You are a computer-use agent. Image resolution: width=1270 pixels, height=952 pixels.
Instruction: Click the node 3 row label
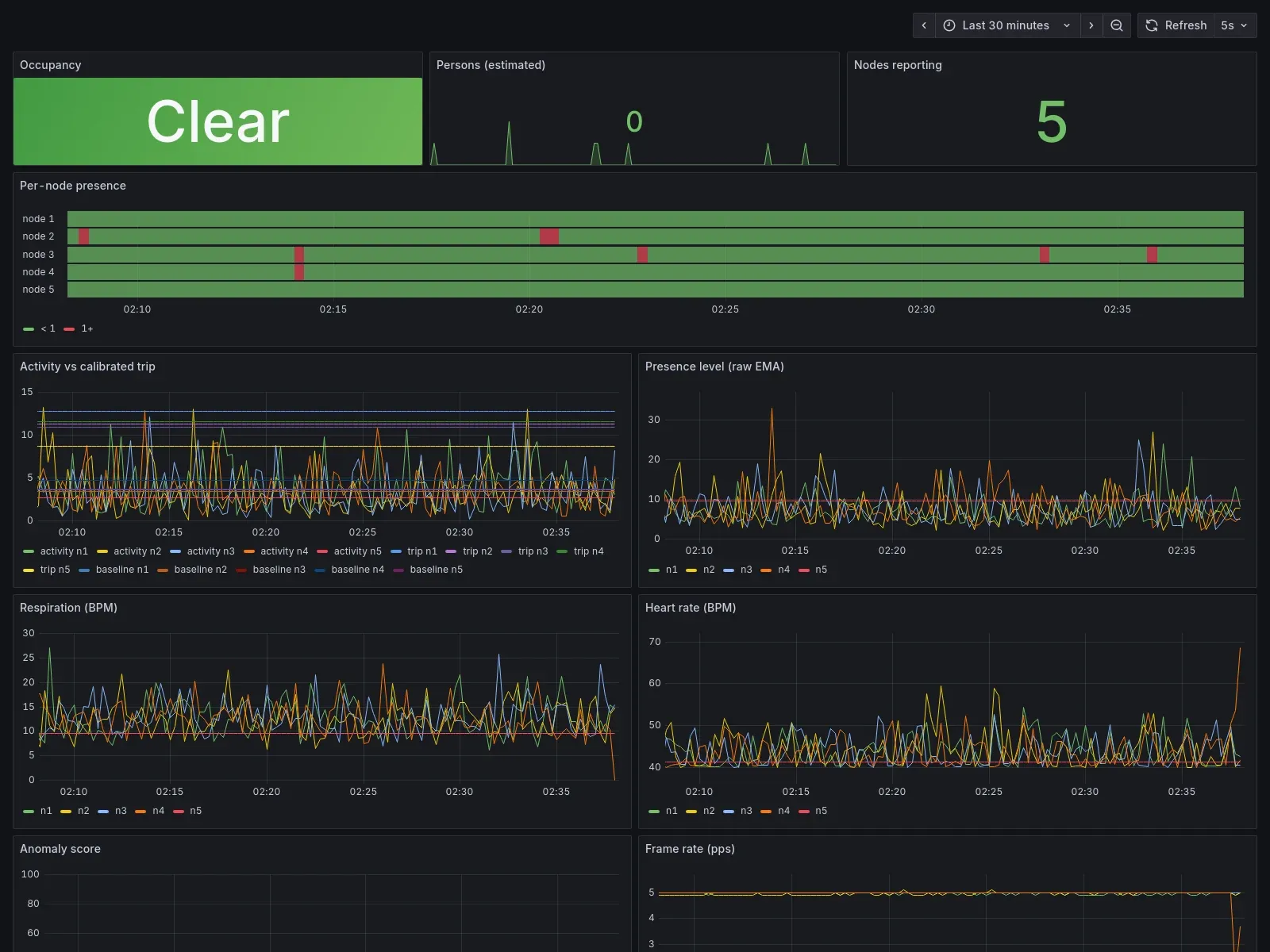[38, 255]
